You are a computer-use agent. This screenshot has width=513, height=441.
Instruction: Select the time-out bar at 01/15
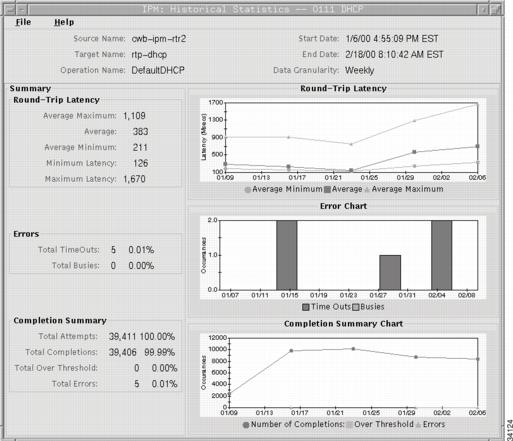click(x=287, y=255)
